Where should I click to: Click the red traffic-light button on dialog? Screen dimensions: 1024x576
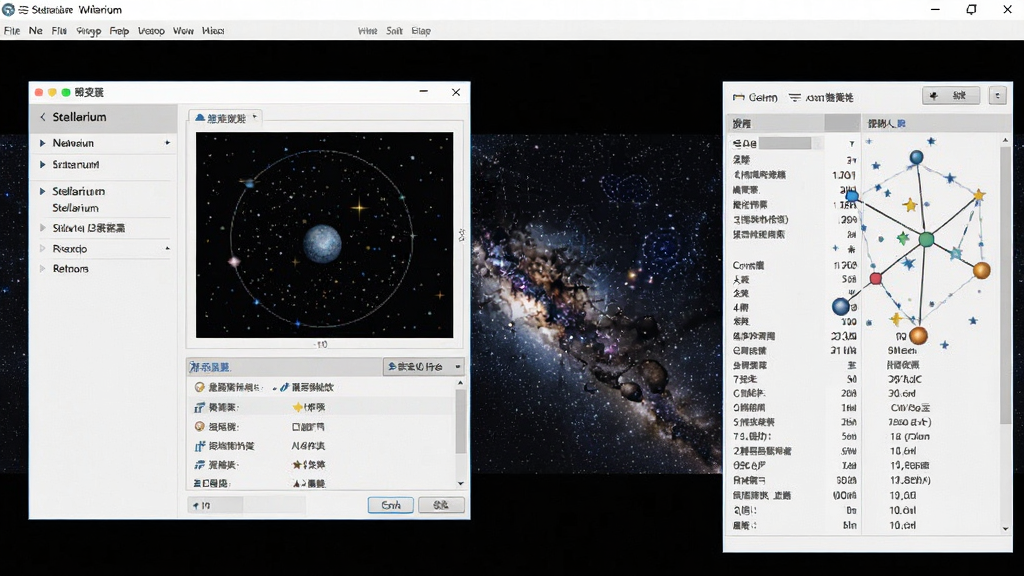[x=39, y=93]
